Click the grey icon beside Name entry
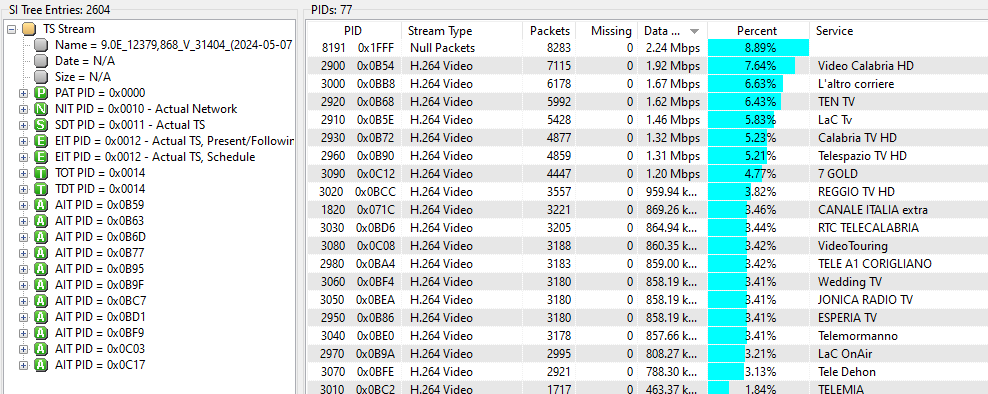Screen dimensions: 988x394 (x=41, y=45)
